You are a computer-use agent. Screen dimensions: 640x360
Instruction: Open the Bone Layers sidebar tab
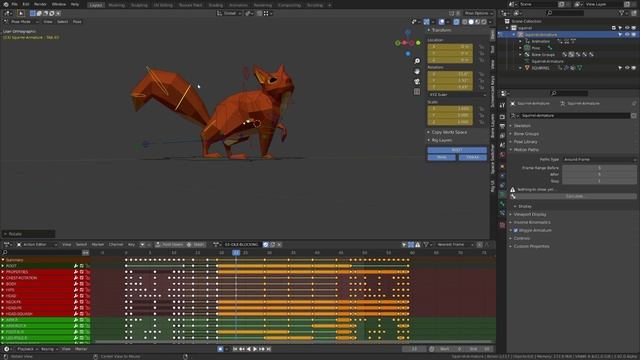point(493,126)
